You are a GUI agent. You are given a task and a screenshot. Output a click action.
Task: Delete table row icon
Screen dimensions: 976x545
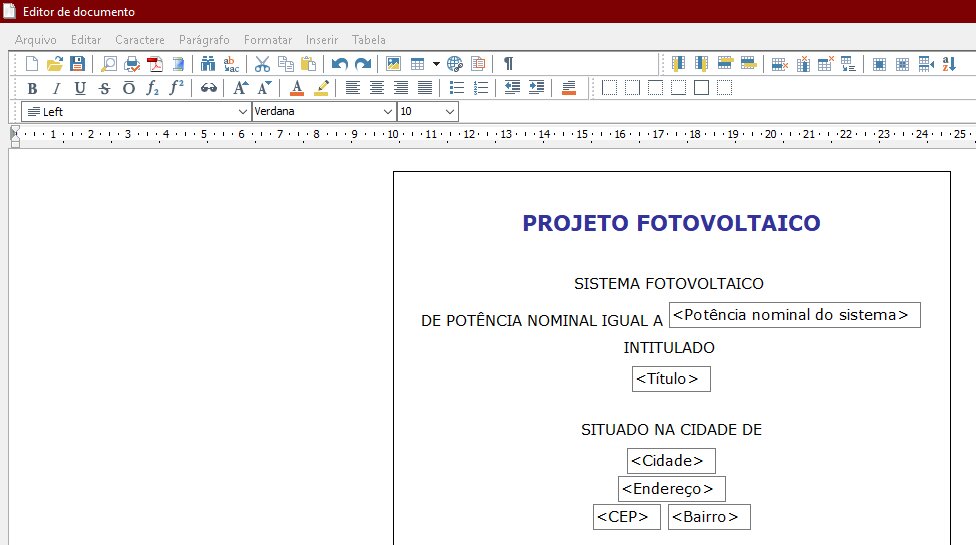pyautogui.click(x=779, y=63)
